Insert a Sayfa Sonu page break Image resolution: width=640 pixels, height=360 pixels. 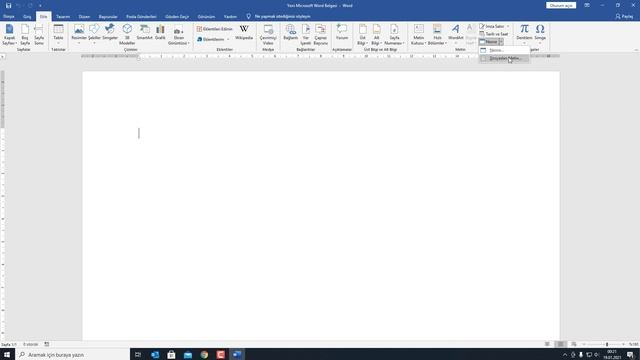coord(39,35)
